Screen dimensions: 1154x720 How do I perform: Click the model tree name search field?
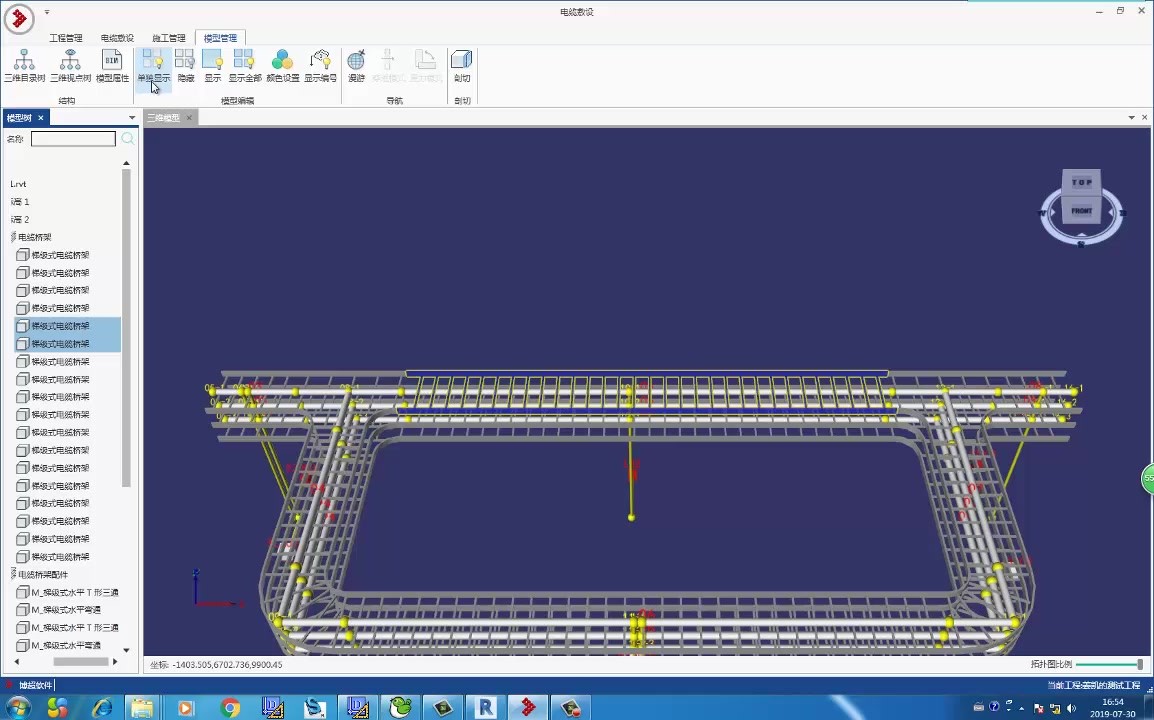pos(73,138)
